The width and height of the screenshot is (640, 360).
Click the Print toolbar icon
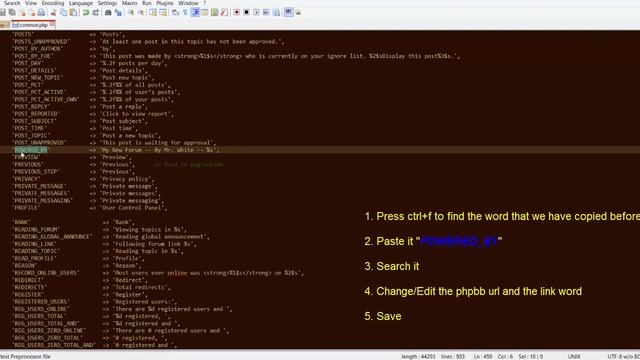click(x=42, y=13)
